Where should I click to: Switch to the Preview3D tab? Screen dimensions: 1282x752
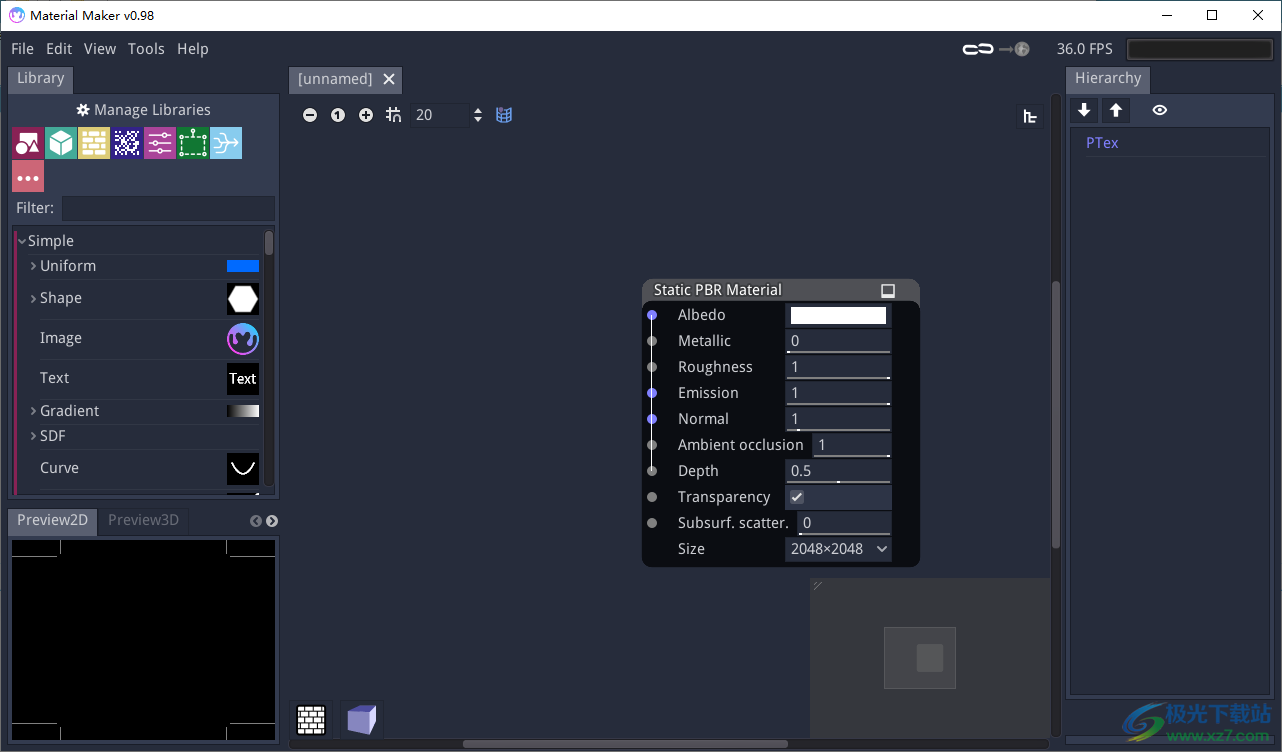click(x=143, y=520)
